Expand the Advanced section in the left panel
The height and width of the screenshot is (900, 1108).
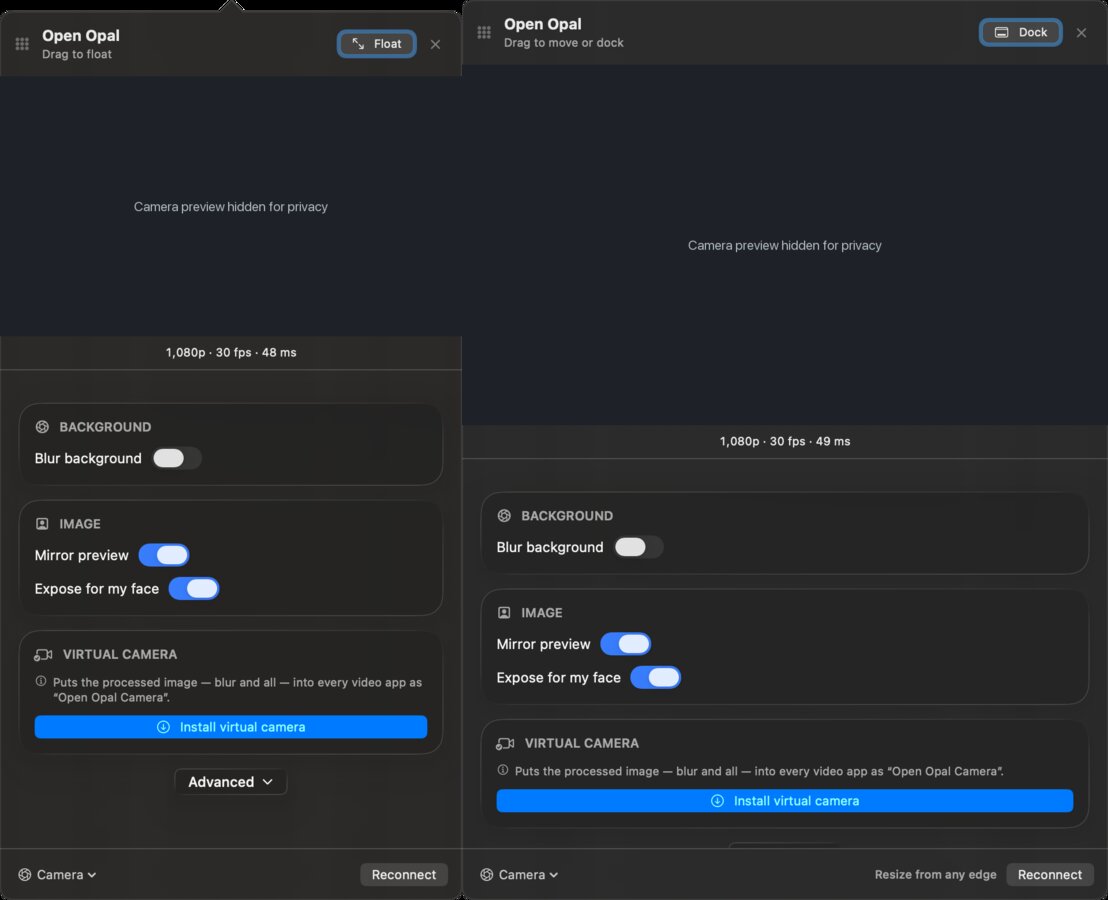(230, 782)
